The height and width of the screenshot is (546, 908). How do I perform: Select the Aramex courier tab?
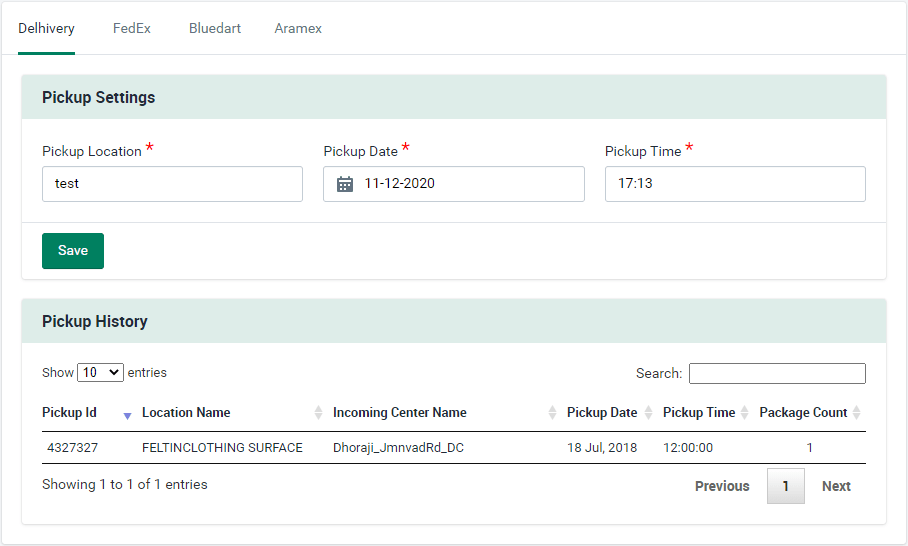[298, 28]
